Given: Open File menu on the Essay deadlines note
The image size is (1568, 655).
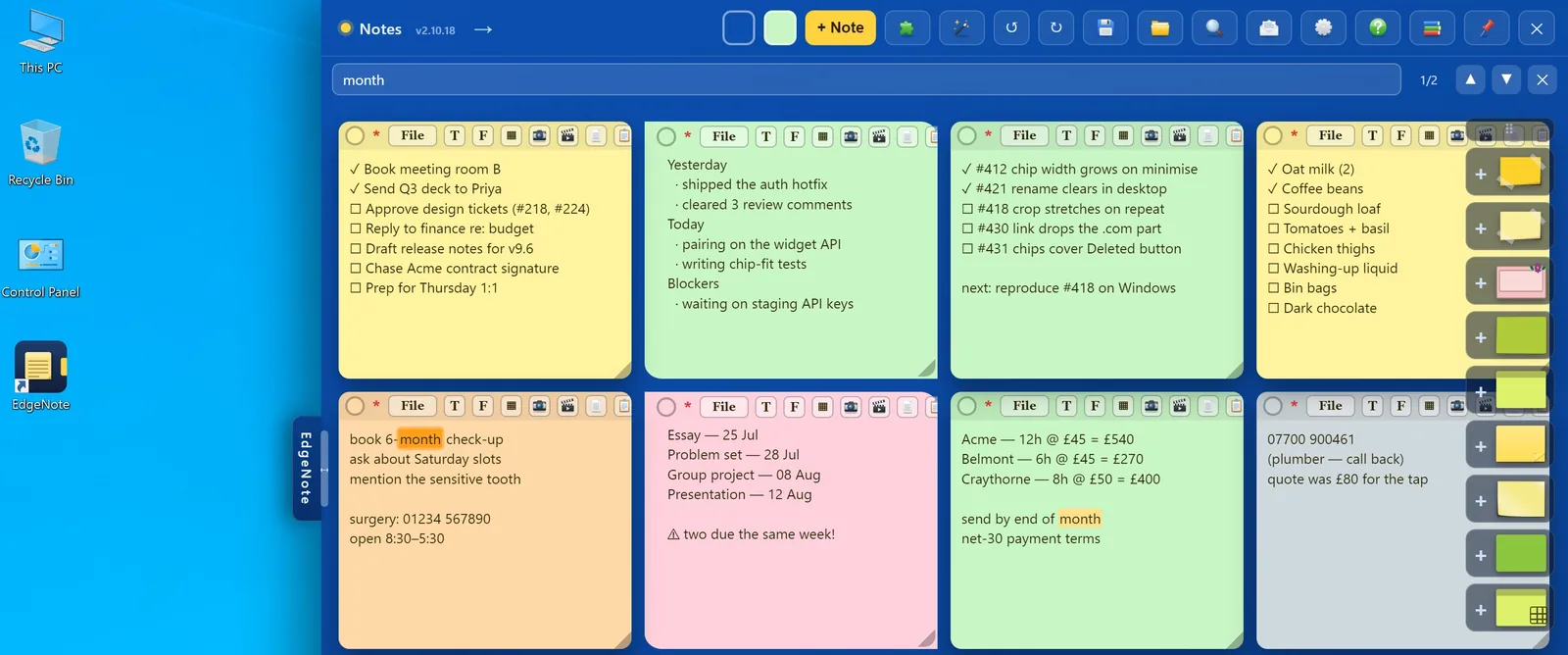Looking at the screenshot, I should click(x=724, y=407).
